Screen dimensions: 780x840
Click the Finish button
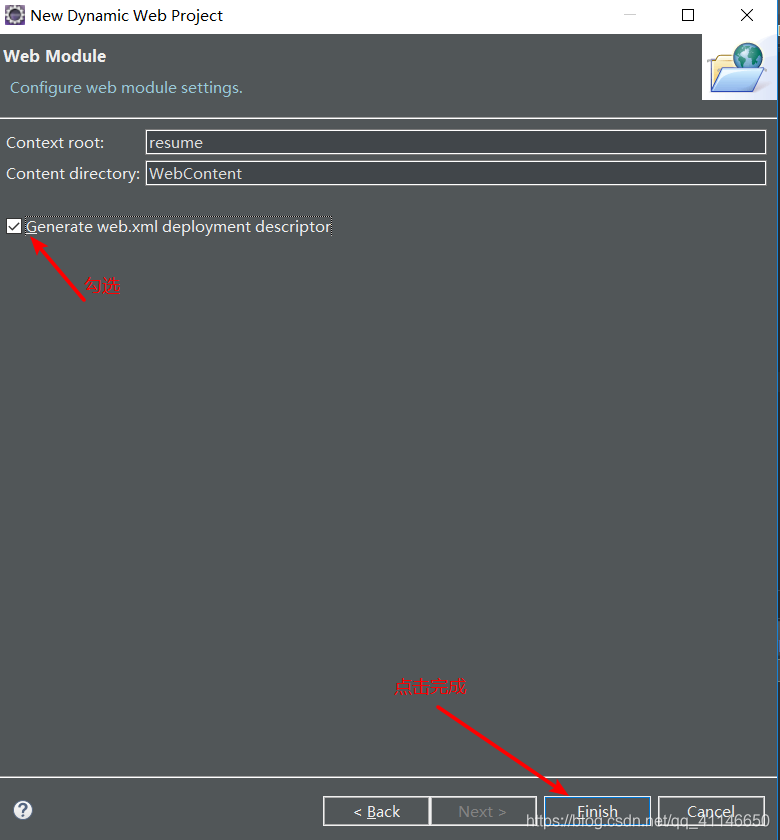597,811
